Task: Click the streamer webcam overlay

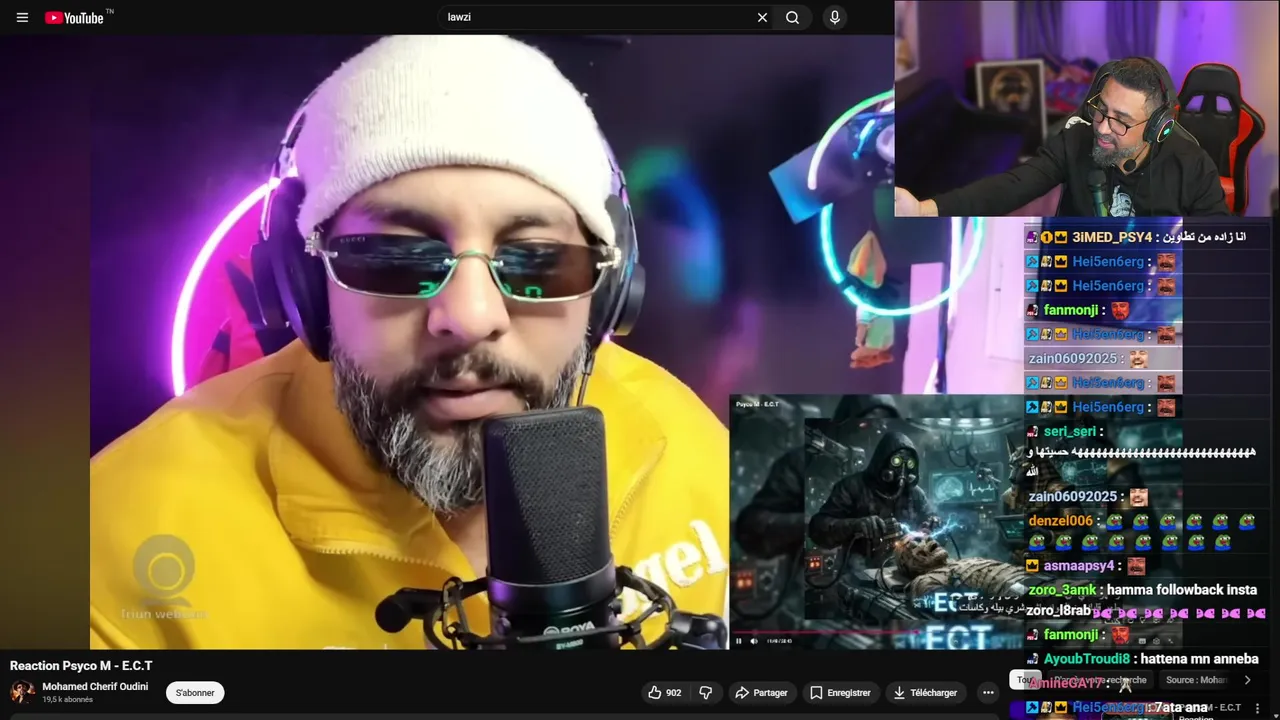Action: point(1087,108)
